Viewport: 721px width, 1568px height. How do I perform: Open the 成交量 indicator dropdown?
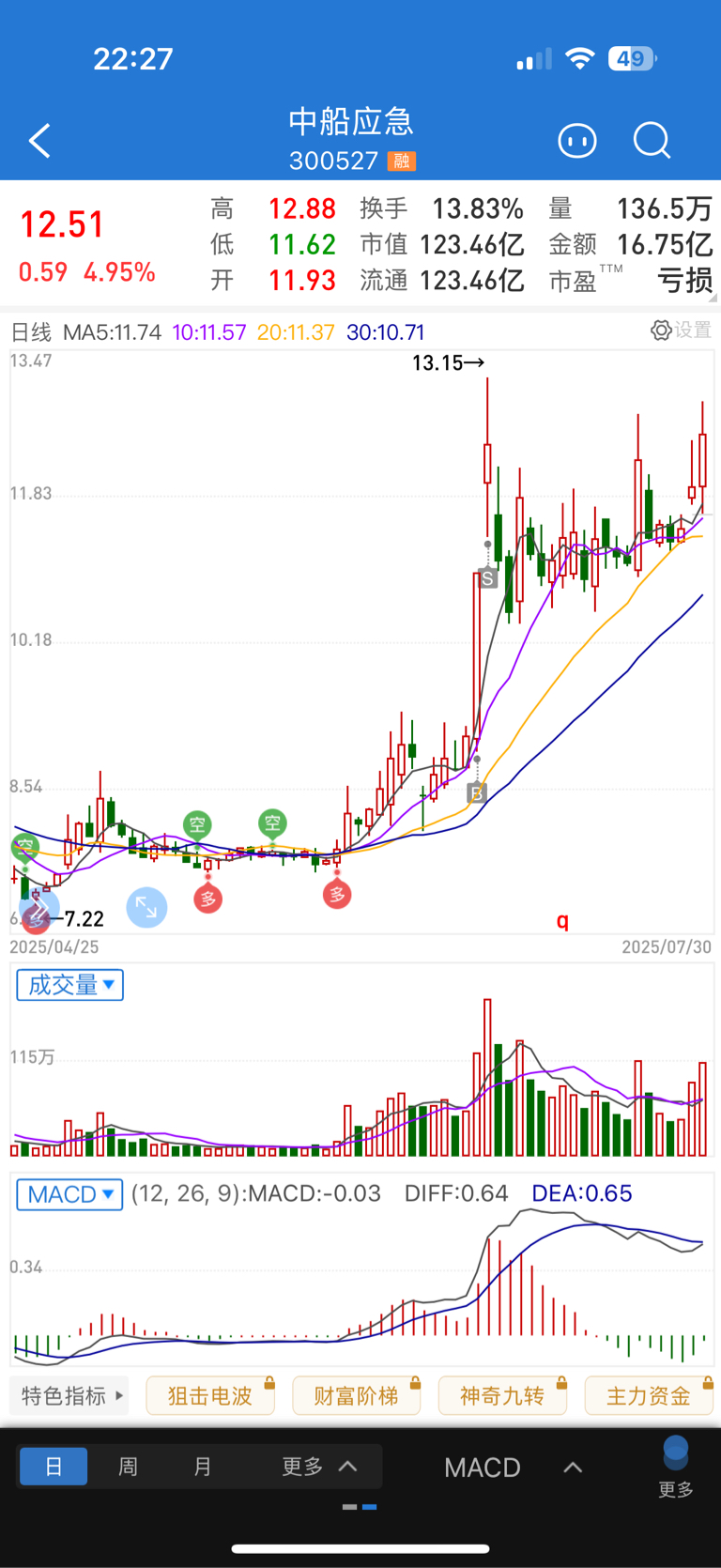[x=69, y=985]
